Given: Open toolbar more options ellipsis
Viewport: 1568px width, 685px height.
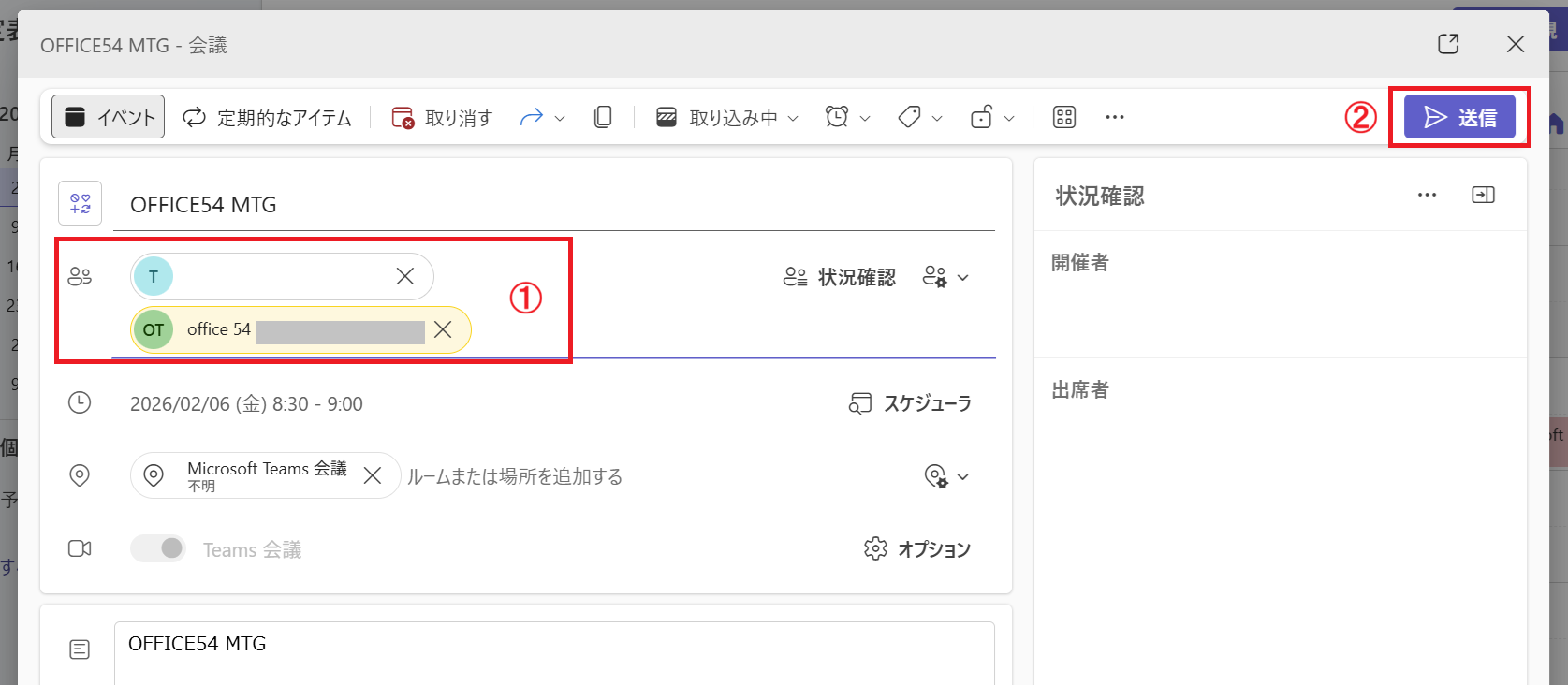Looking at the screenshot, I should tap(1114, 117).
